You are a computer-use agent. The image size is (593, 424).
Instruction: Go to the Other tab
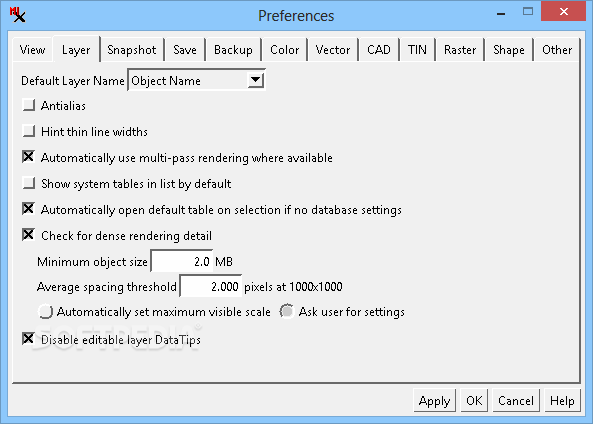pyautogui.click(x=557, y=50)
